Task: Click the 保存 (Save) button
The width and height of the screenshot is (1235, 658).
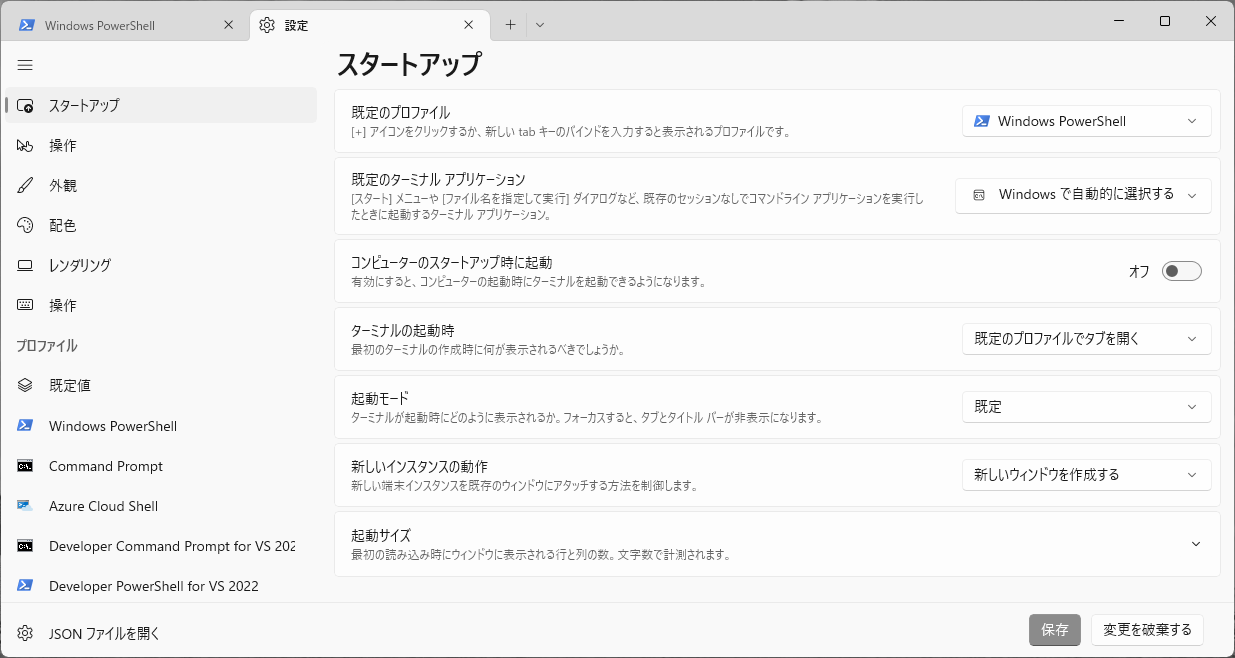Action: pos(1054,629)
